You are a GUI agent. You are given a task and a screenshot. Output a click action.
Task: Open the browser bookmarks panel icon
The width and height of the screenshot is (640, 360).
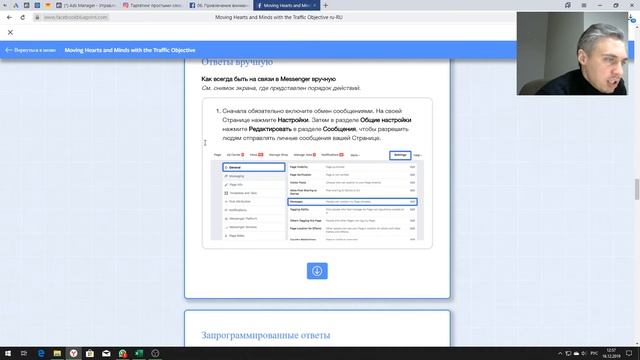point(568,5)
